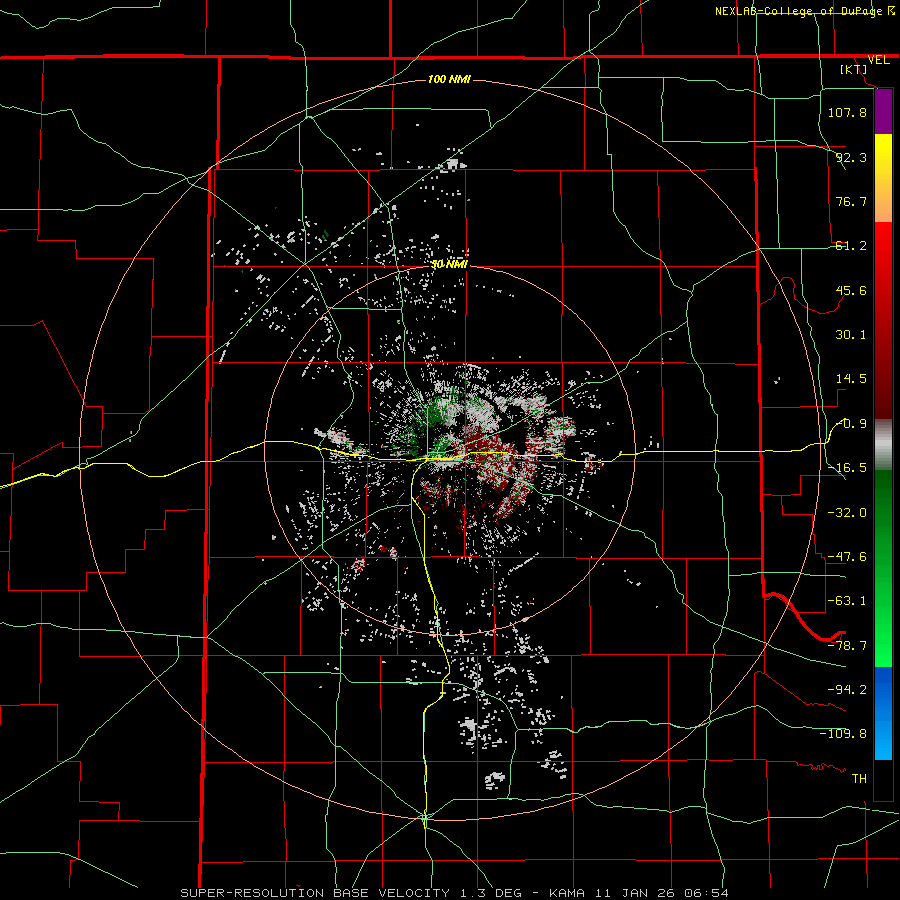Select the 30.1 knot scale value
The image size is (900, 900).
pos(851,335)
